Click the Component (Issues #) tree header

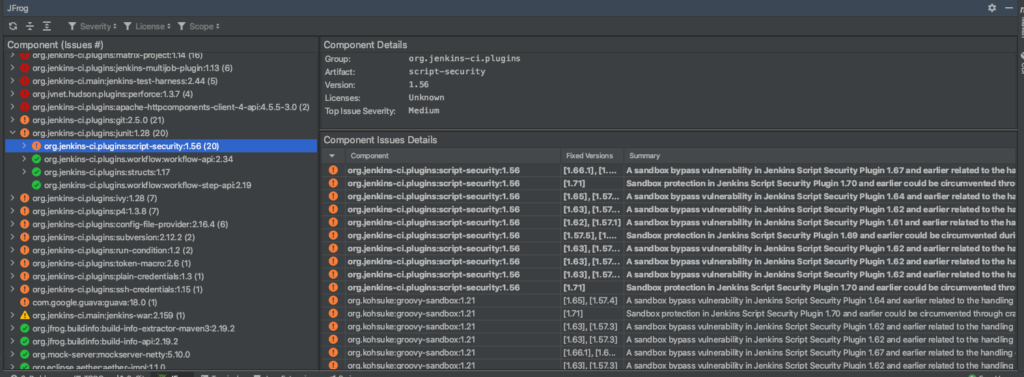tap(56, 44)
